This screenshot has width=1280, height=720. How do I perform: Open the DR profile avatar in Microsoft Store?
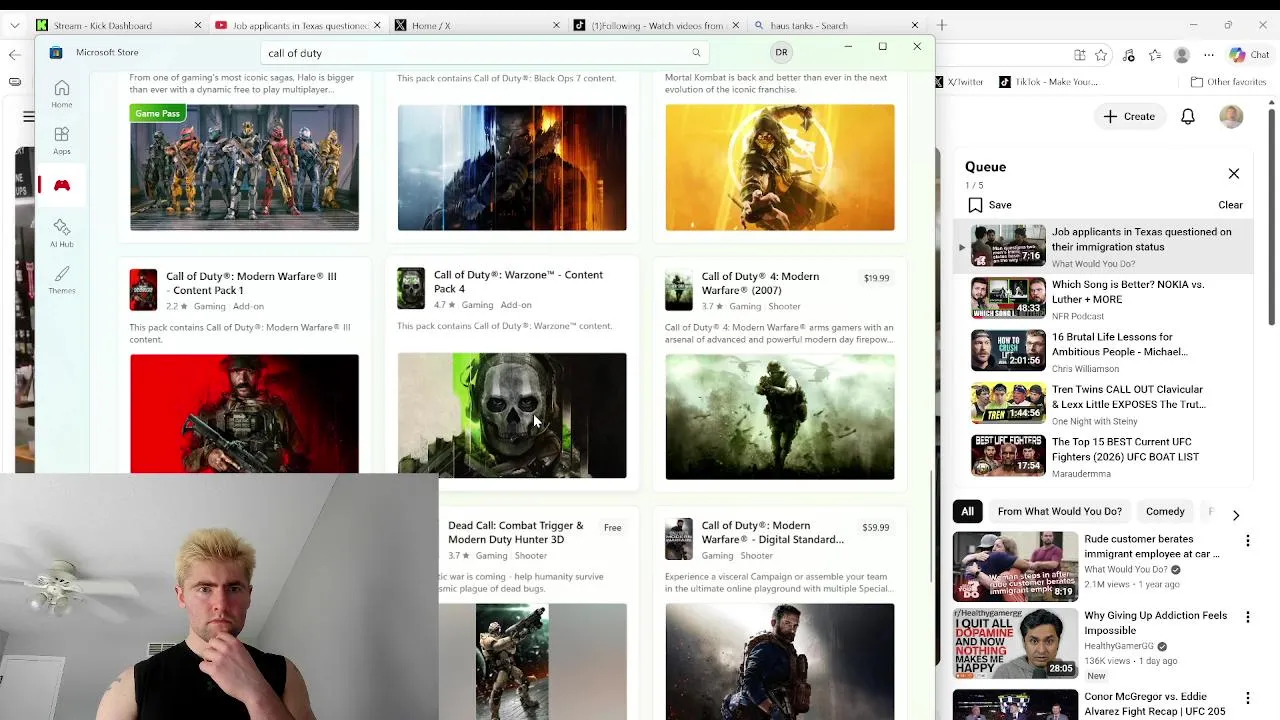pos(781,52)
